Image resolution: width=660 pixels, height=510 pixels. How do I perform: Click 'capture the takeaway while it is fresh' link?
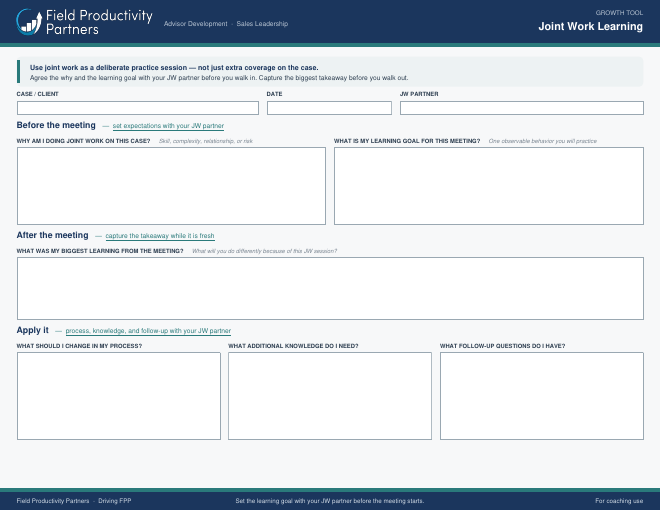pyautogui.click(x=160, y=236)
